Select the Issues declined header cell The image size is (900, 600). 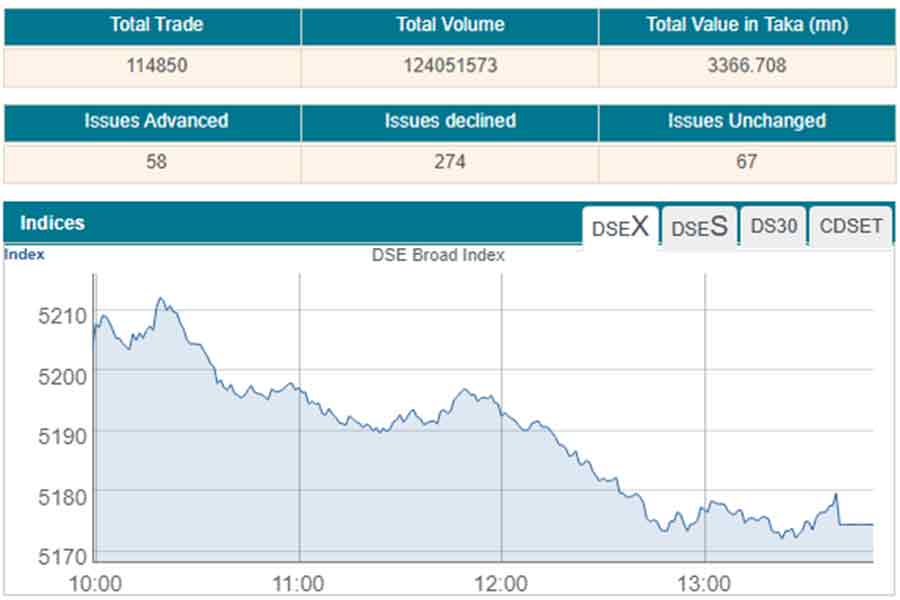click(450, 121)
